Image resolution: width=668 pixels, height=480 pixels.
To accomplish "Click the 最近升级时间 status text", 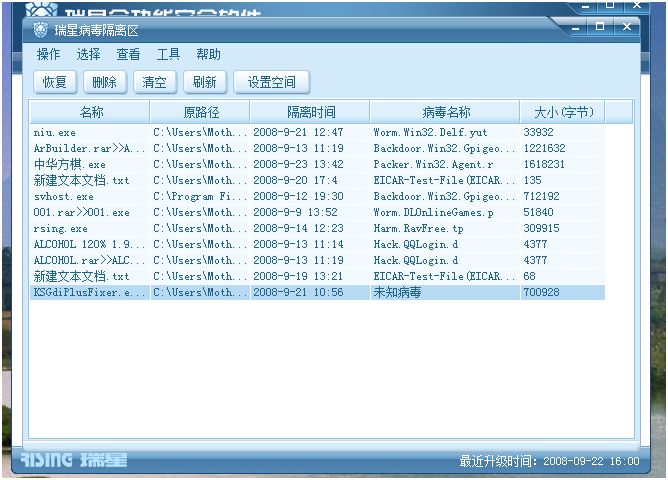I will pyautogui.click(x=549, y=461).
